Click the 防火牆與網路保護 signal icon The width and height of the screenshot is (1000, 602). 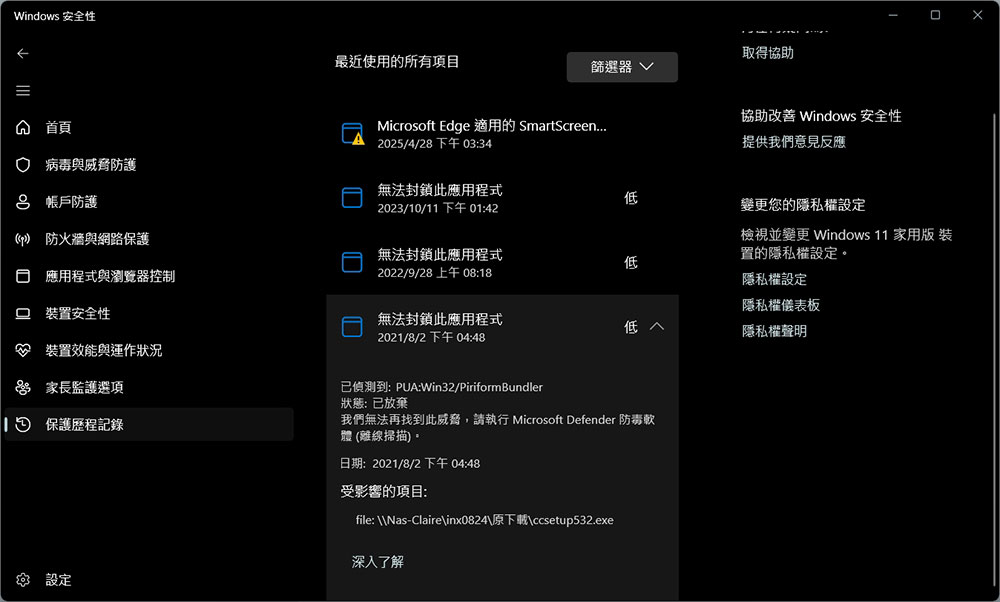23,239
